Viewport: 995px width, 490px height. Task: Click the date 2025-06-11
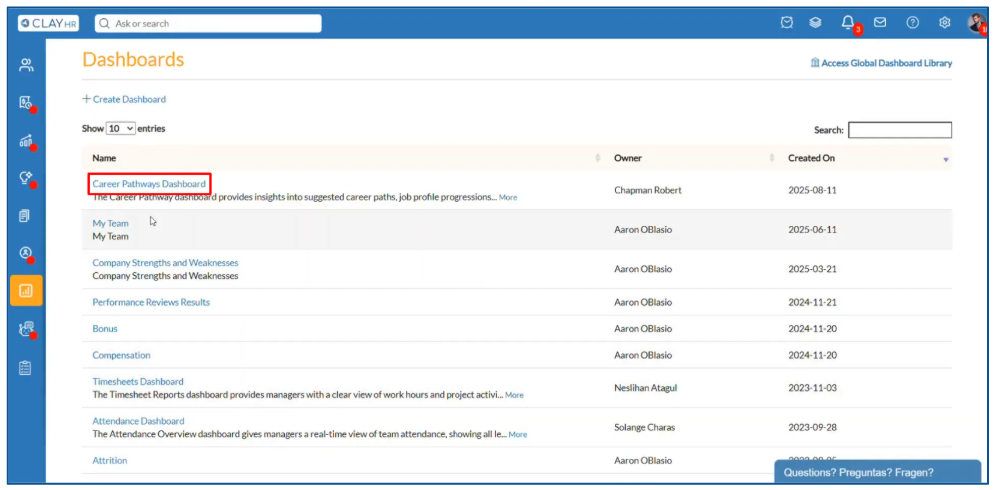812,229
